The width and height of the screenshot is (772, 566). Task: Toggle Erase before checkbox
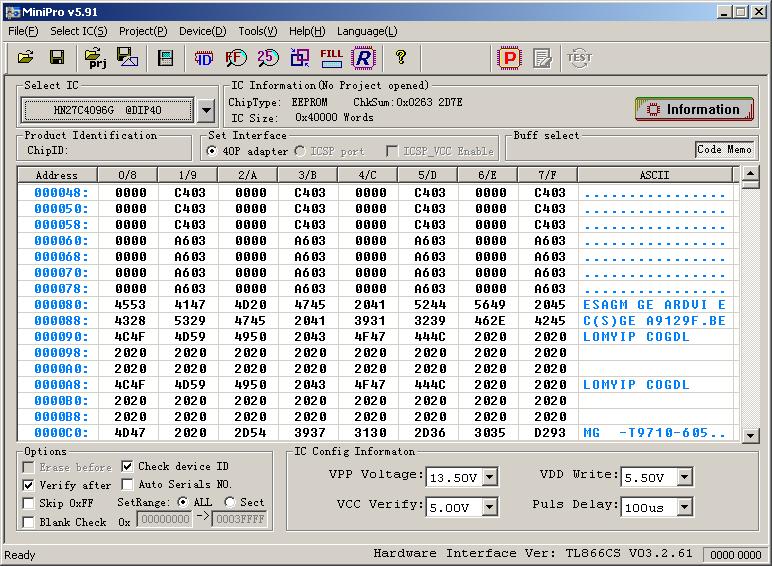tap(29, 467)
